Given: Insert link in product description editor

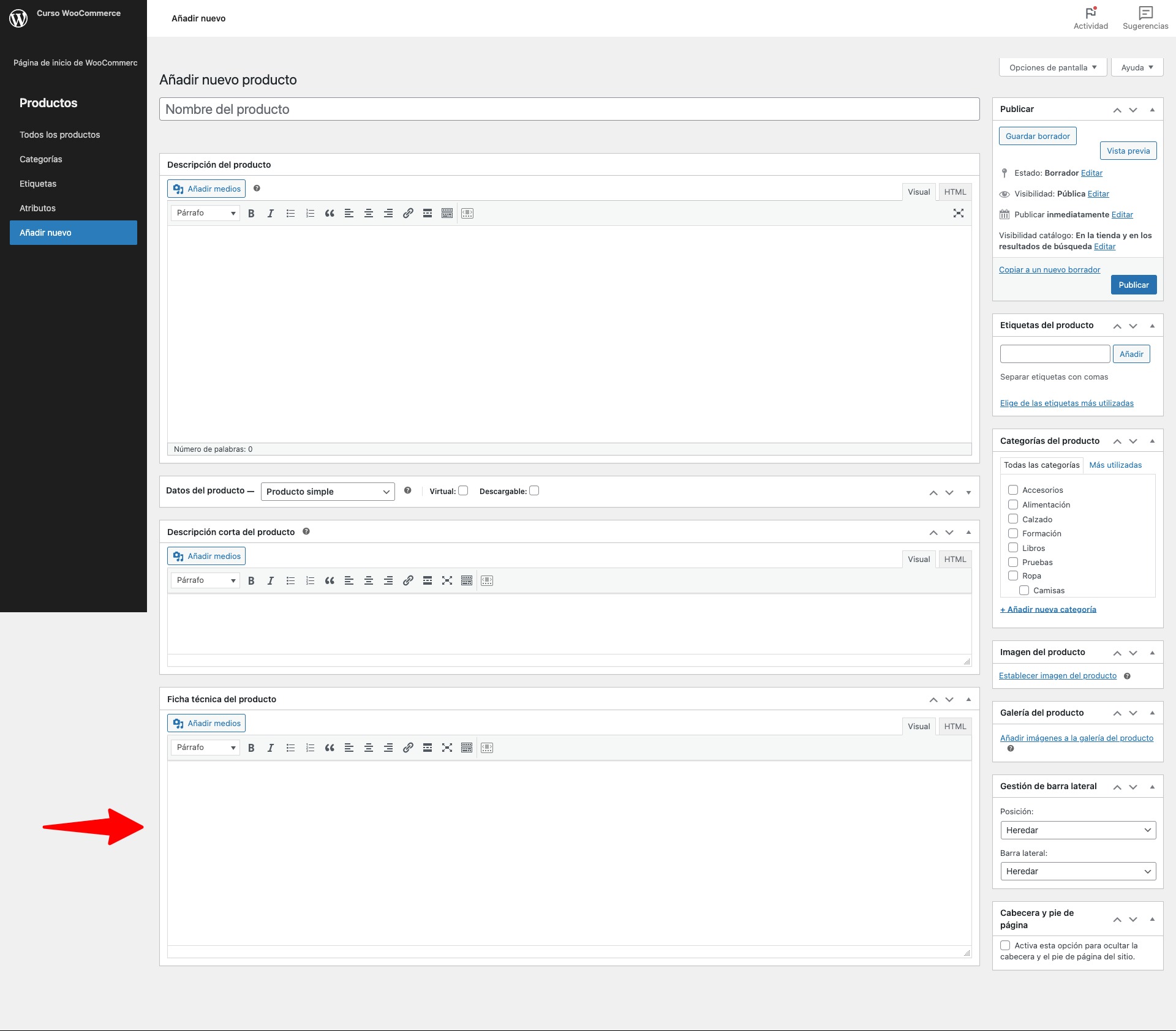Looking at the screenshot, I should (408, 213).
